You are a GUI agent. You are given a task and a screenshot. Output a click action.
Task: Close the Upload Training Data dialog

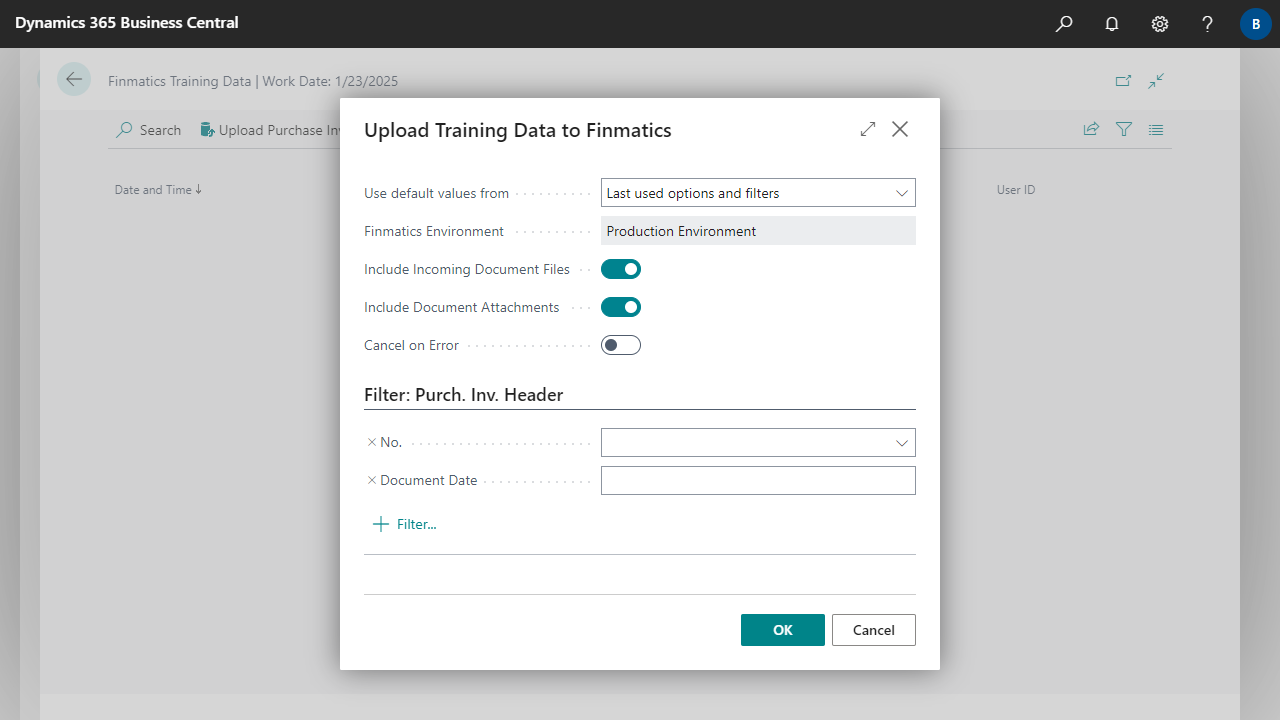click(x=900, y=129)
